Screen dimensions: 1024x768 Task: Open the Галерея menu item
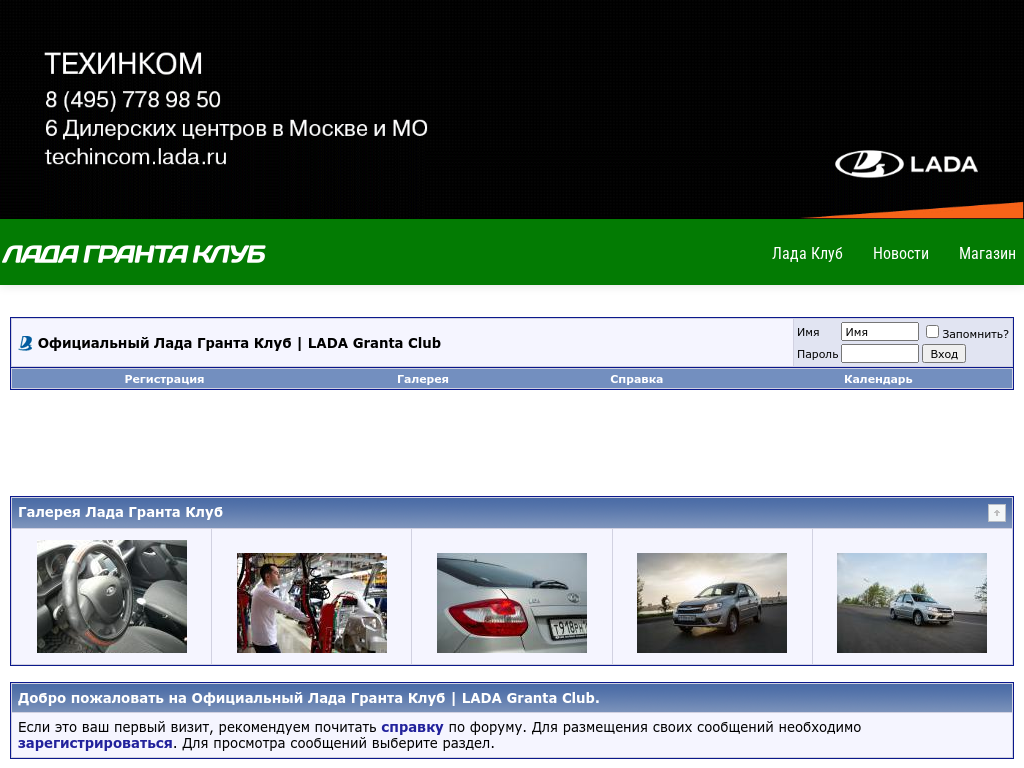point(422,379)
